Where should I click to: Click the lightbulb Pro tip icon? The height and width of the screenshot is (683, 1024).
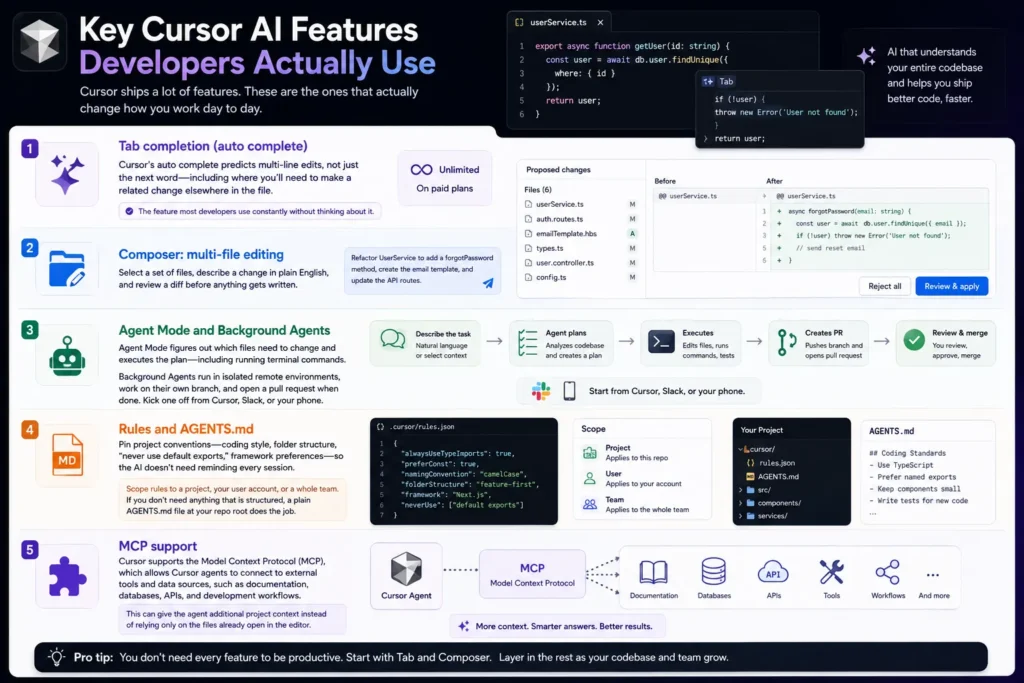point(57,657)
